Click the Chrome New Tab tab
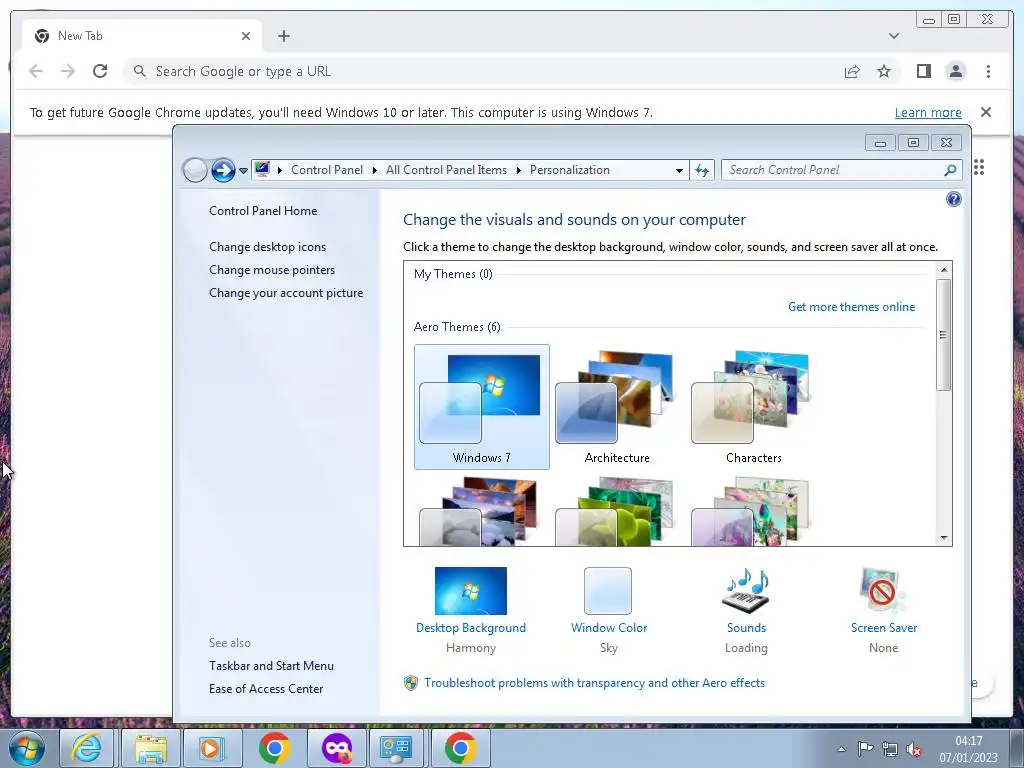Screen dimensions: 1024x768 142,36
